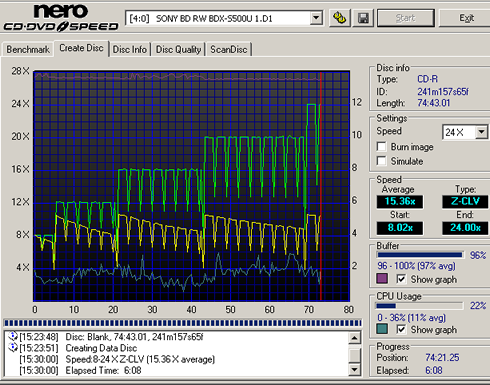490x385 pixels.
Task: Click the 22% CPU usage percentage
Action: tap(478, 306)
